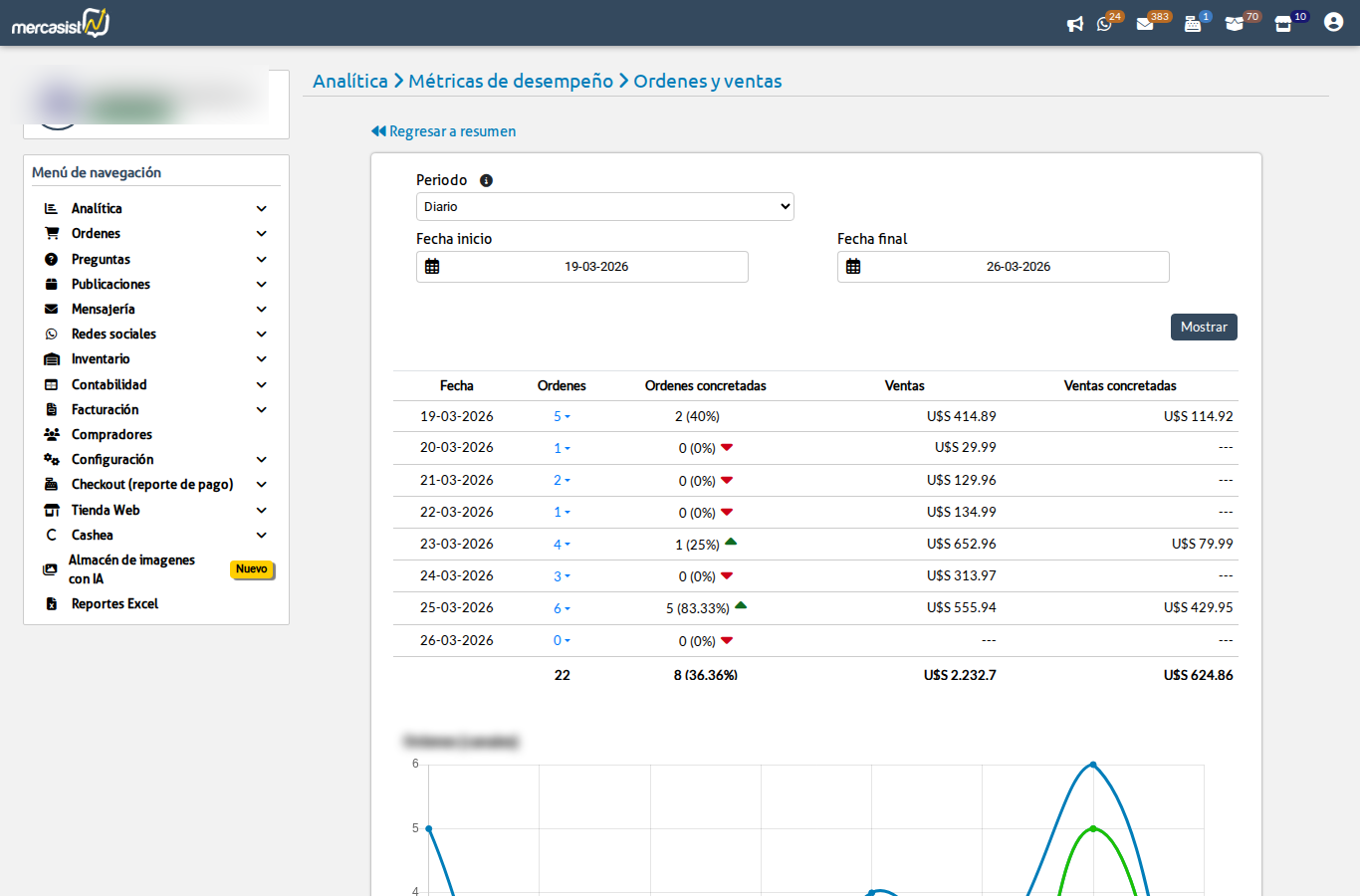
Task: Click the store icon with 10 badge
Action: tap(1283, 24)
